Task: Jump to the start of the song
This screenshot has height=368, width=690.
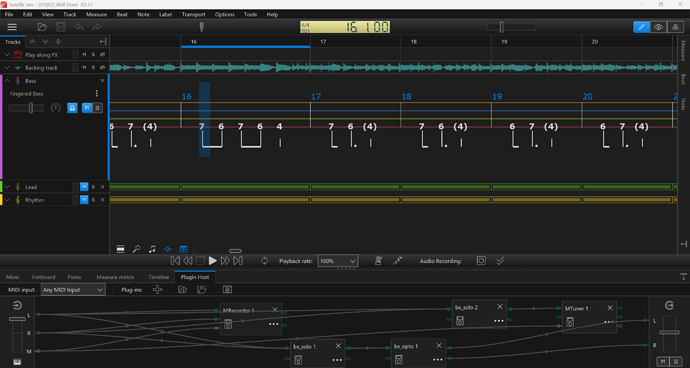Action: pyautogui.click(x=175, y=261)
